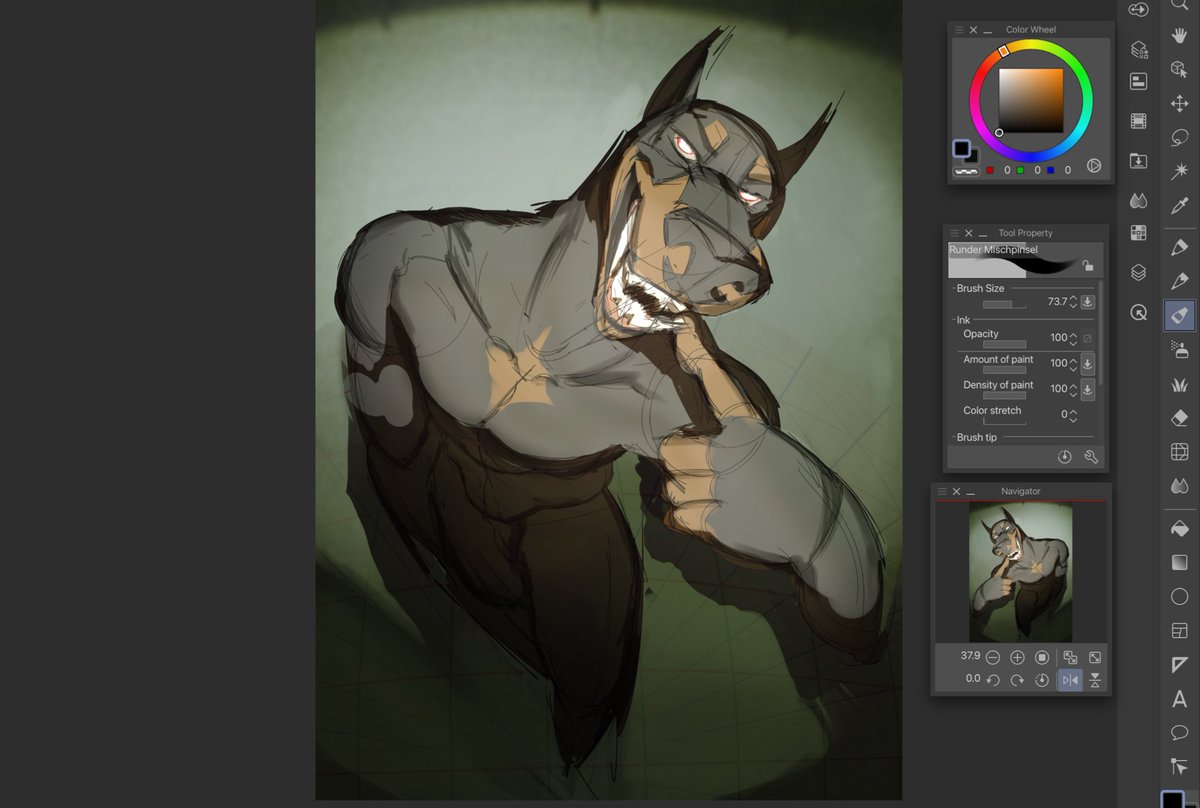Select the highlighted Brush tool

pyautogui.click(x=1179, y=315)
